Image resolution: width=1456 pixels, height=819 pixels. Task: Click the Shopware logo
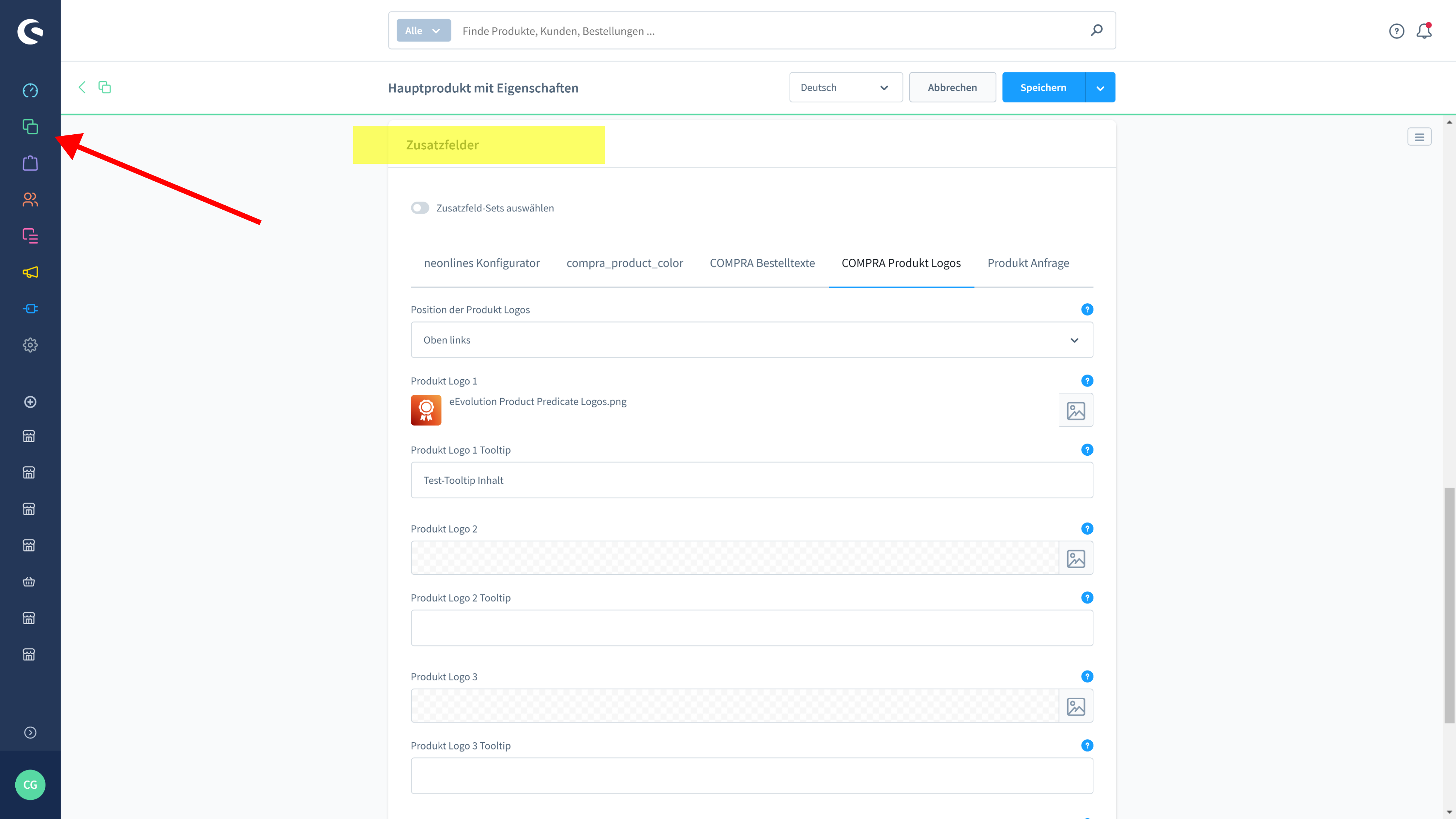pos(30,31)
